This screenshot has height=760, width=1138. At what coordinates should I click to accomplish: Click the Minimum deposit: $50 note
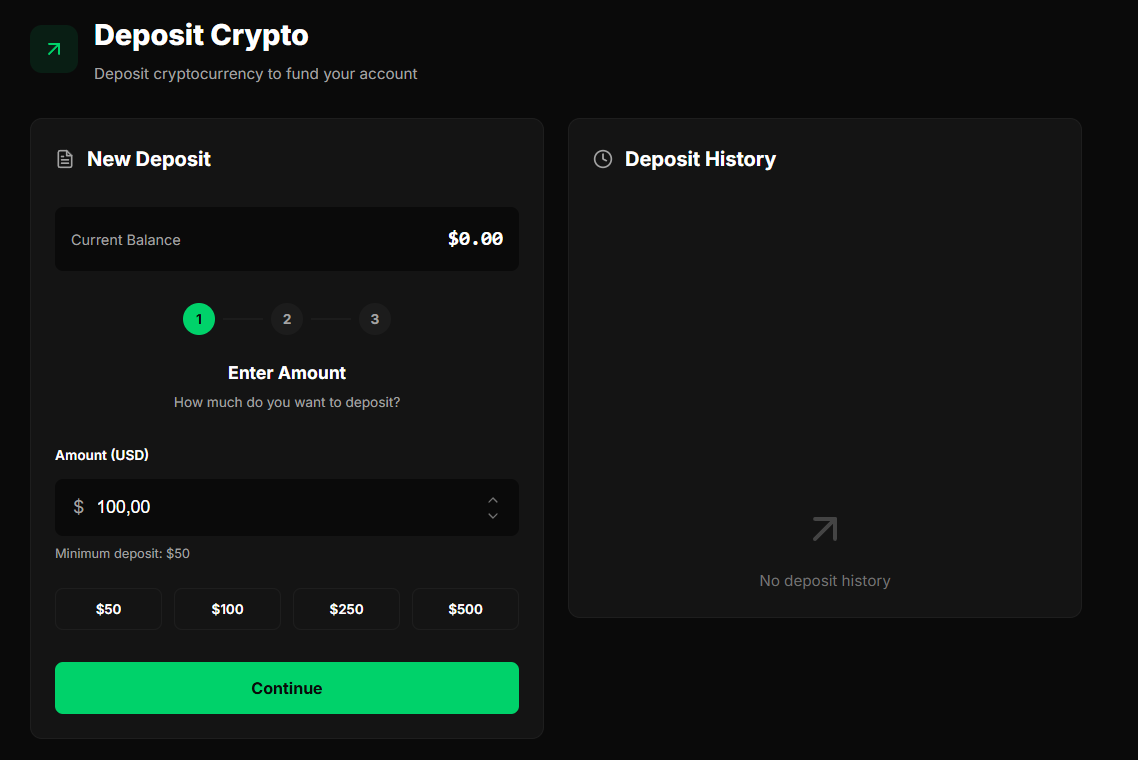(123, 553)
